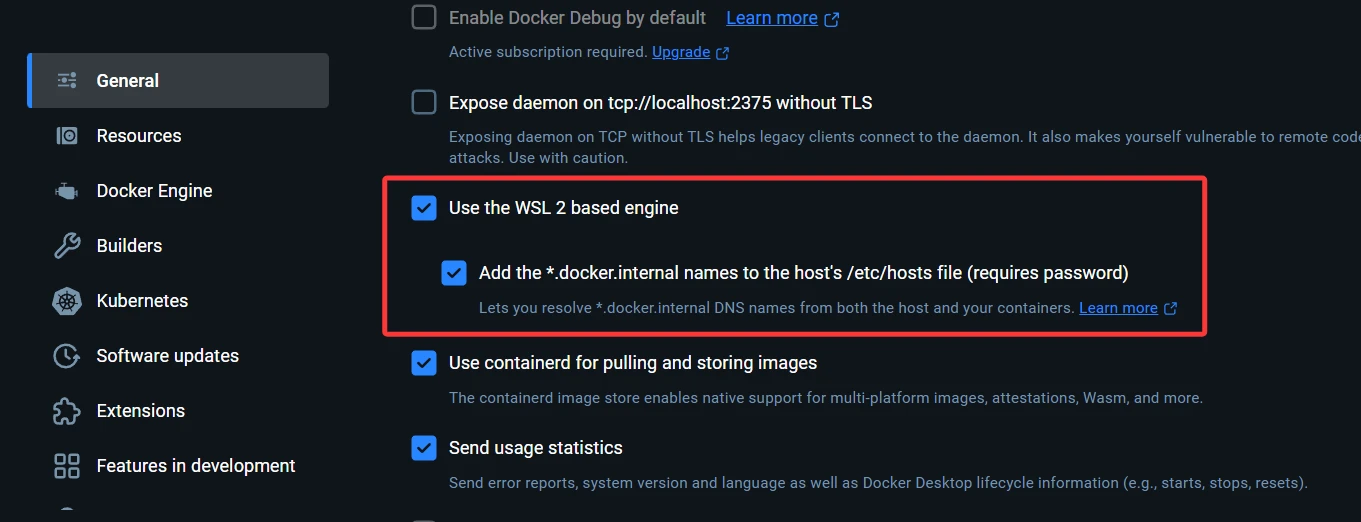Screen dimensions: 1361x522
Task: Click external-link icon next to Upgrade
Action: point(722,53)
